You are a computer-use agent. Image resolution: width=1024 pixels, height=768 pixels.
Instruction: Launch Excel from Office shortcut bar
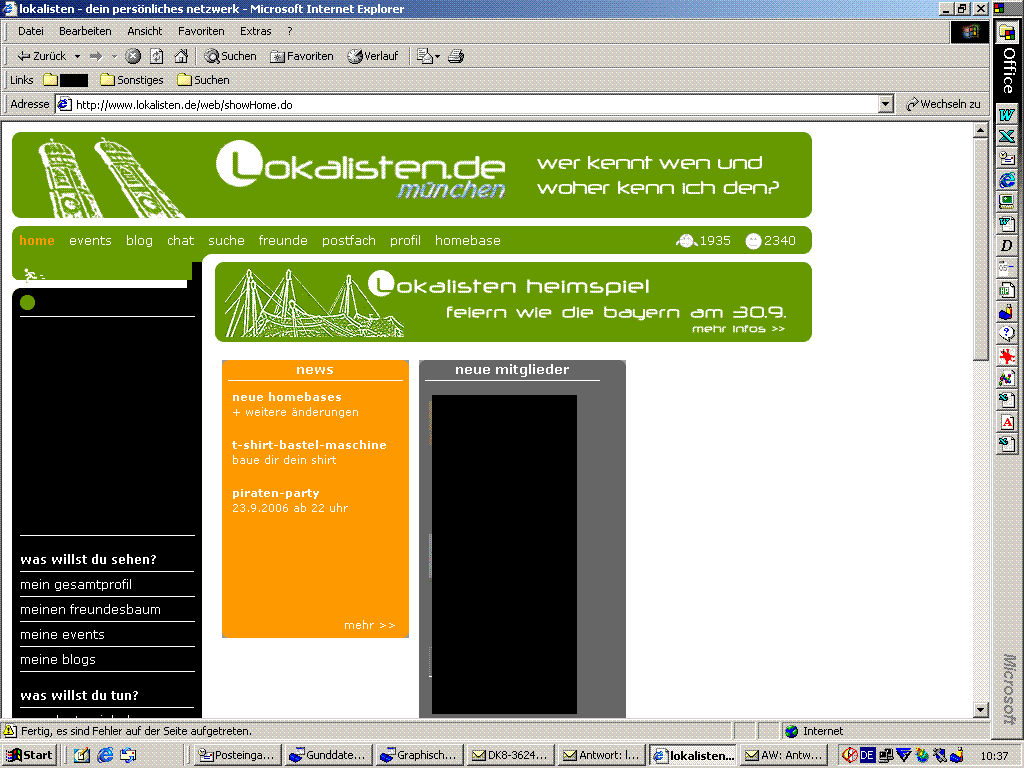(x=1006, y=136)
